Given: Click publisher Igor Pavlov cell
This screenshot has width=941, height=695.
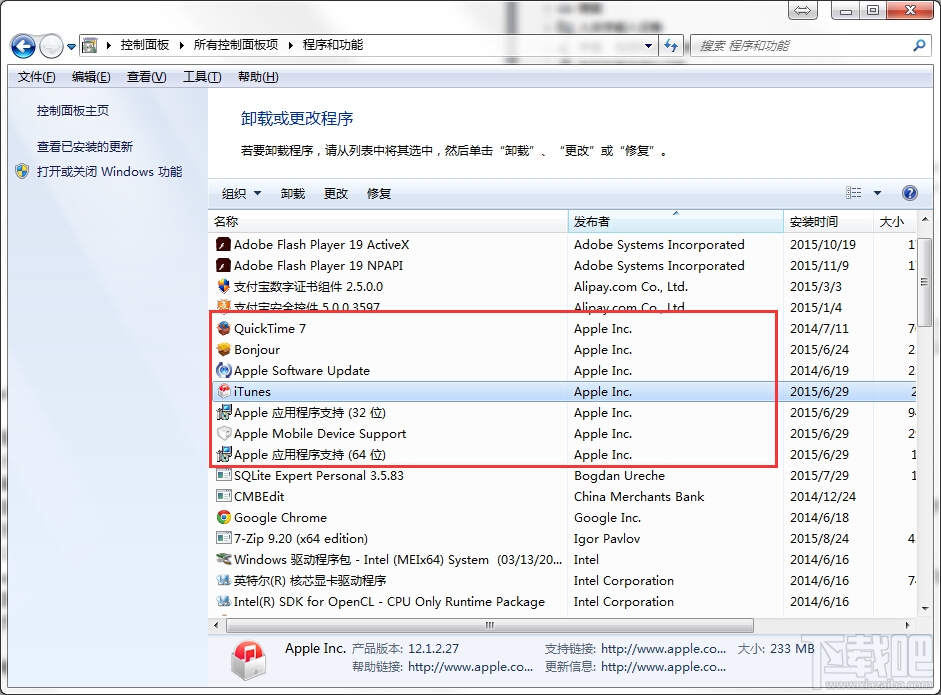Looking at the screenshot, I should pyautogui.click(x=607, y=538).
